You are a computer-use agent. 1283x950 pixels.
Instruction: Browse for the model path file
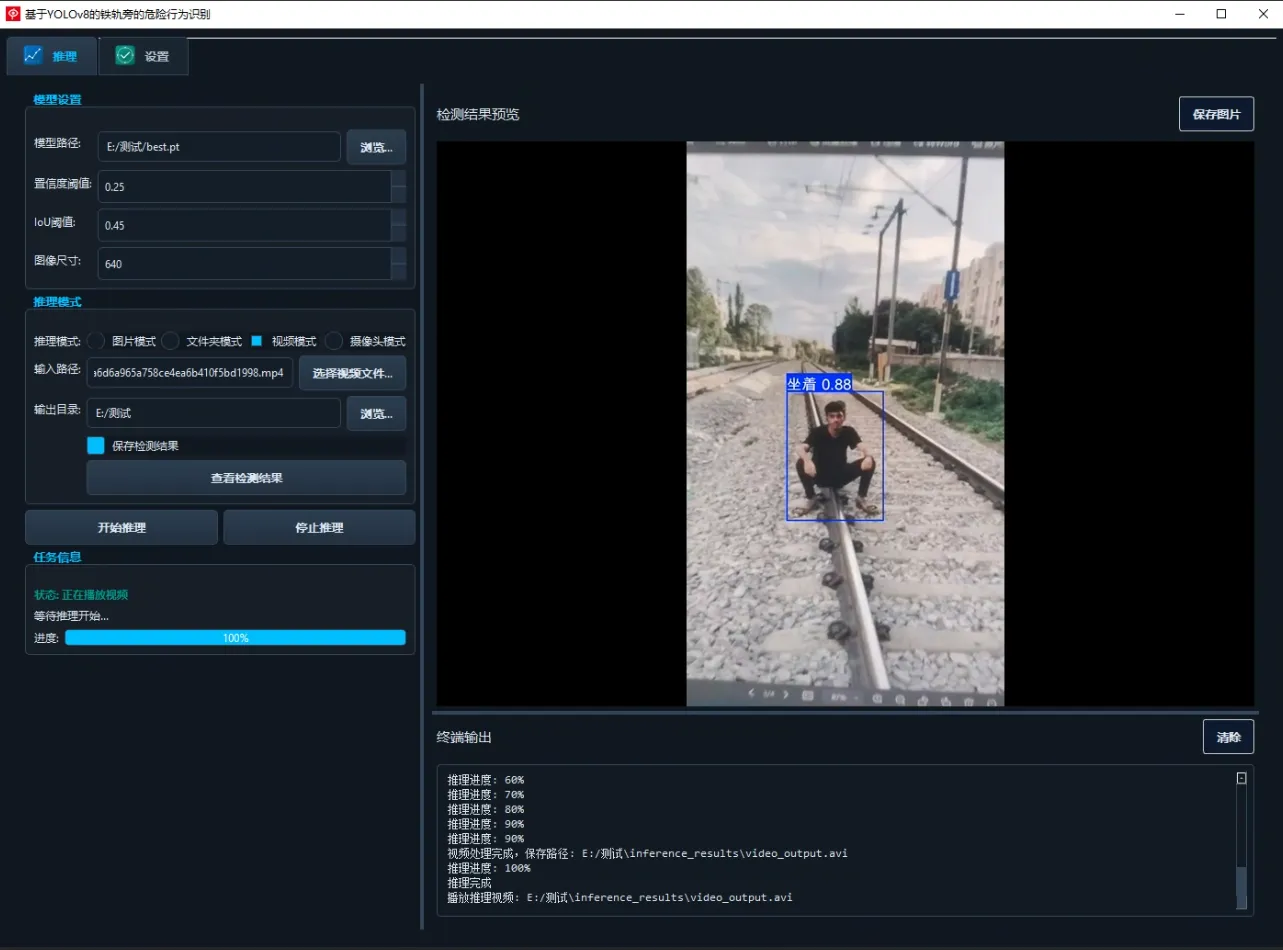tap(376, 147)
